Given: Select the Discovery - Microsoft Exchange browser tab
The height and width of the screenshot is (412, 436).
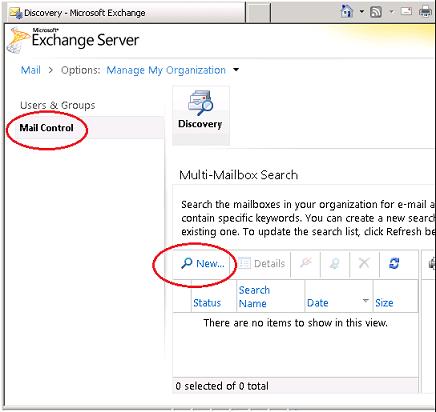Looking at the screenshot, I should (125, 13).
